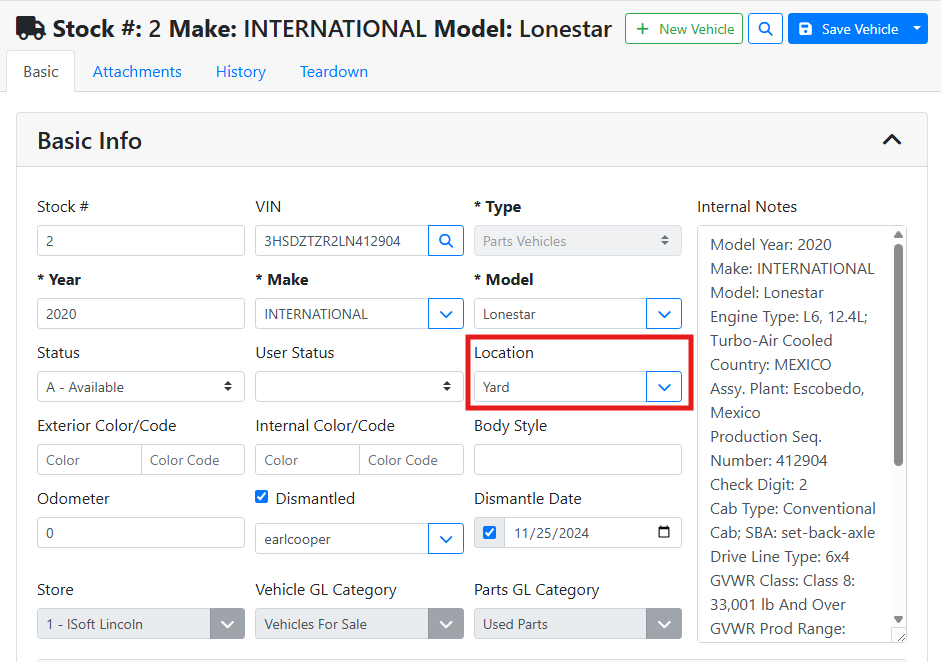Screen dimensions: 941x662
Task: Uncheck the Dismantled checkbox
Action: point(262,498)
